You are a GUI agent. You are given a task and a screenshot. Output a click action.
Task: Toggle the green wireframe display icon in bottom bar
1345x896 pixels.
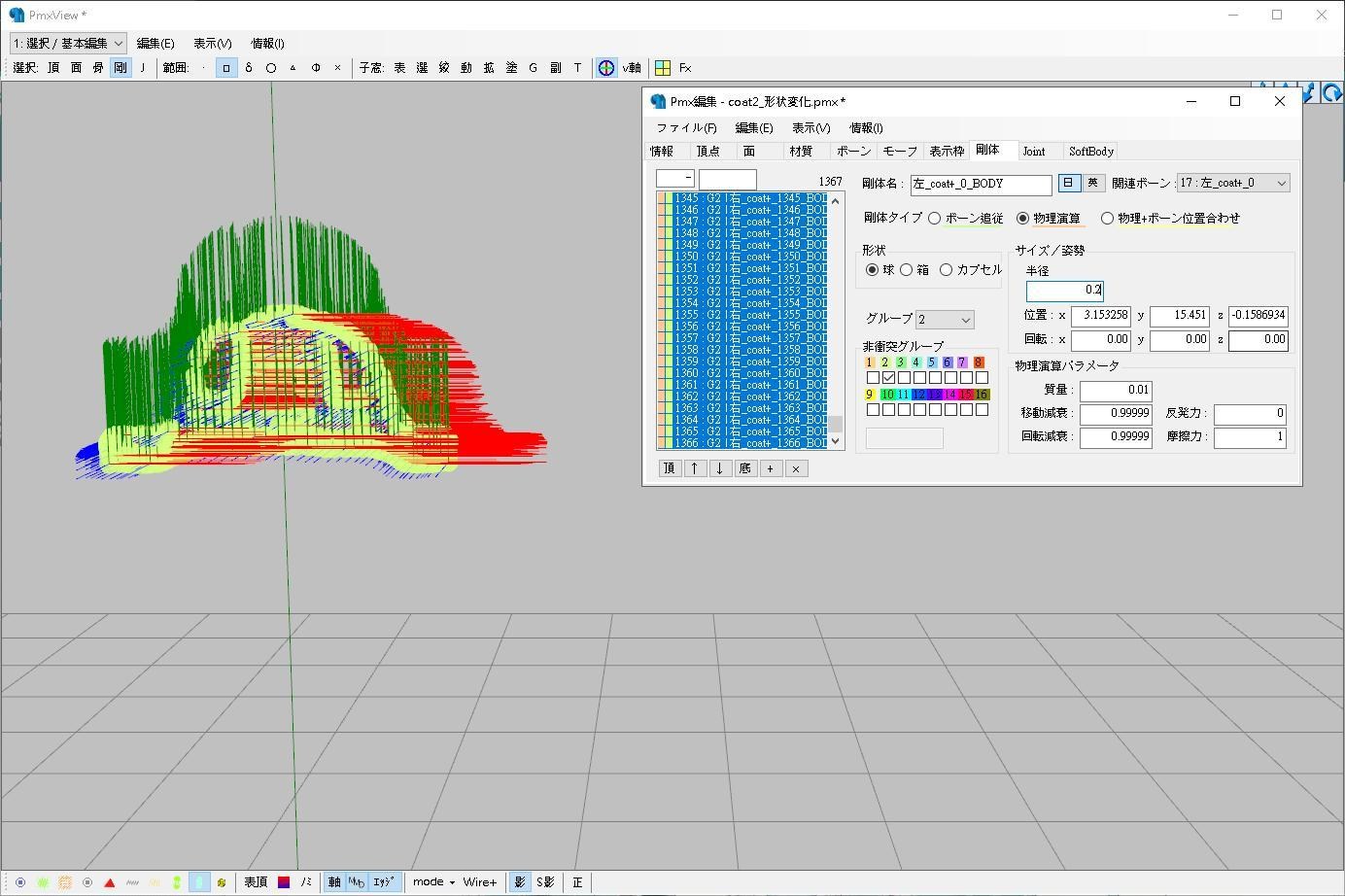(x=43, y=882)
